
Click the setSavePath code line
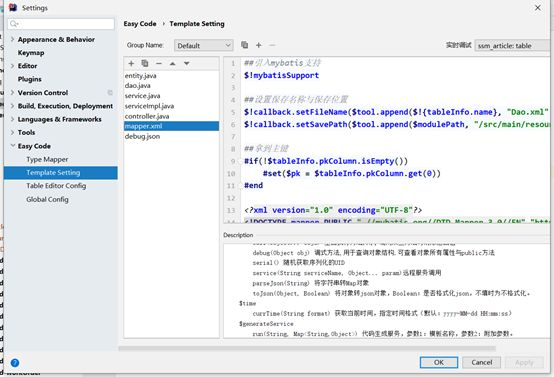(396, 124)
